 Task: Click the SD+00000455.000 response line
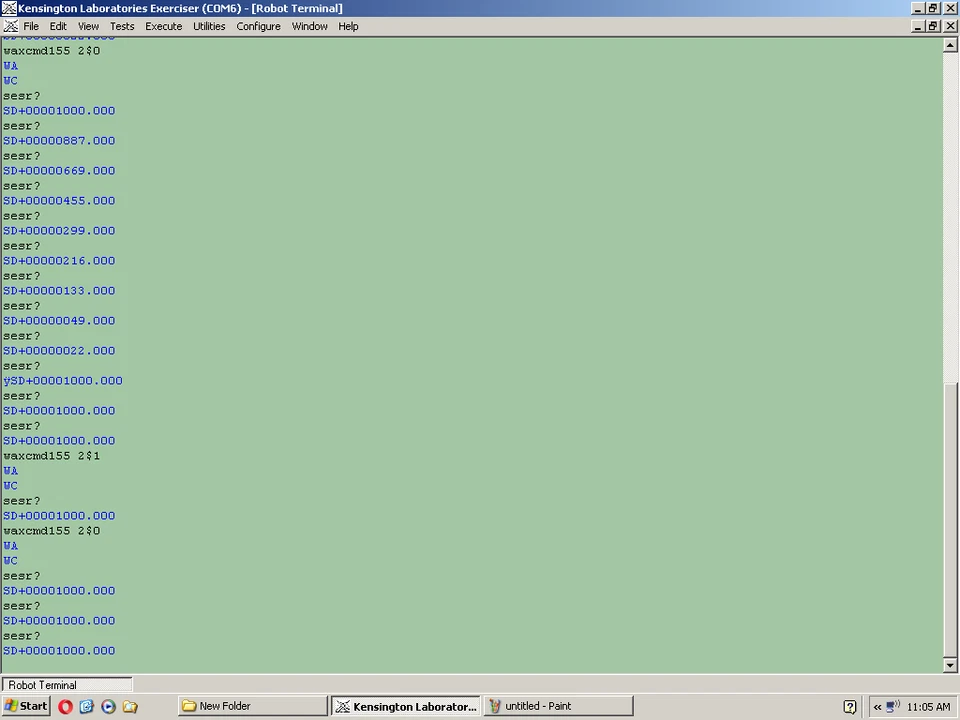pos(59,201)
